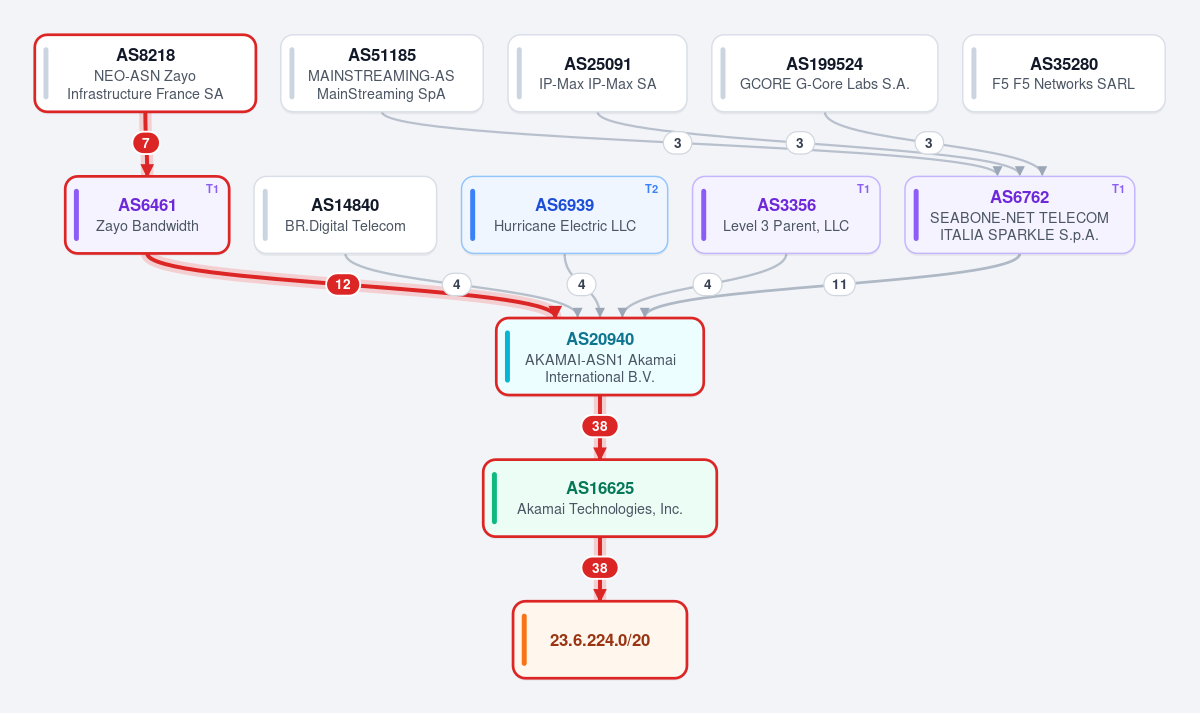Open the AS14840 BR.Digital Telecom node

(x=345, y=215)
